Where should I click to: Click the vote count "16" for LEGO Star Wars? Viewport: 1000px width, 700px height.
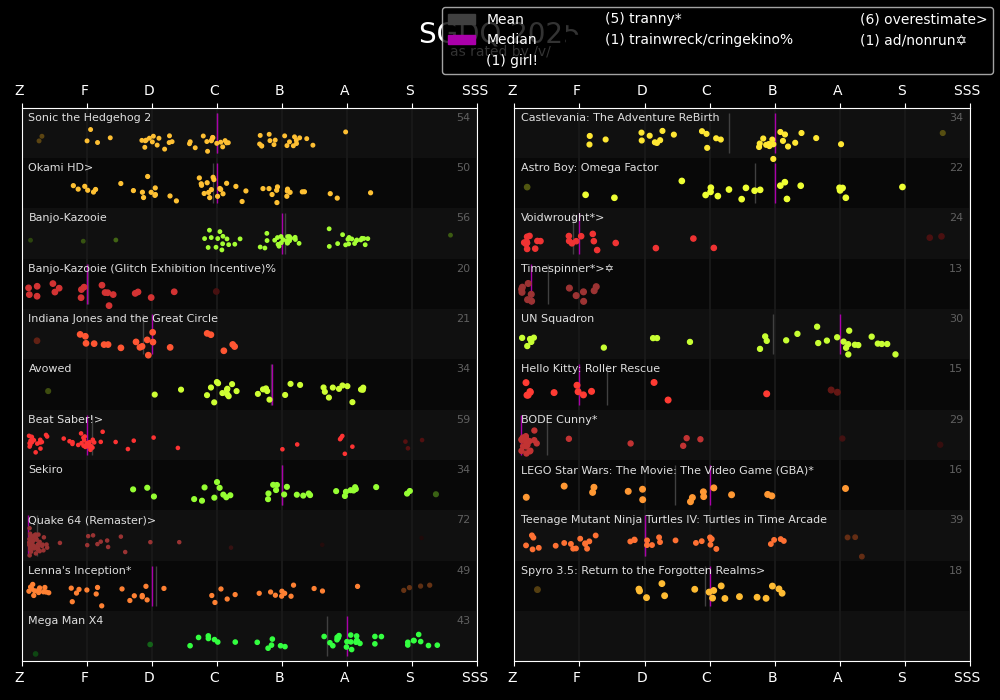point(955,469)
